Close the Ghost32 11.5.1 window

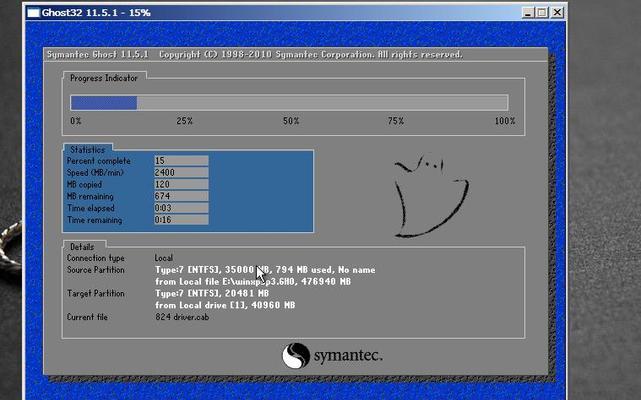tap(557, 13)
